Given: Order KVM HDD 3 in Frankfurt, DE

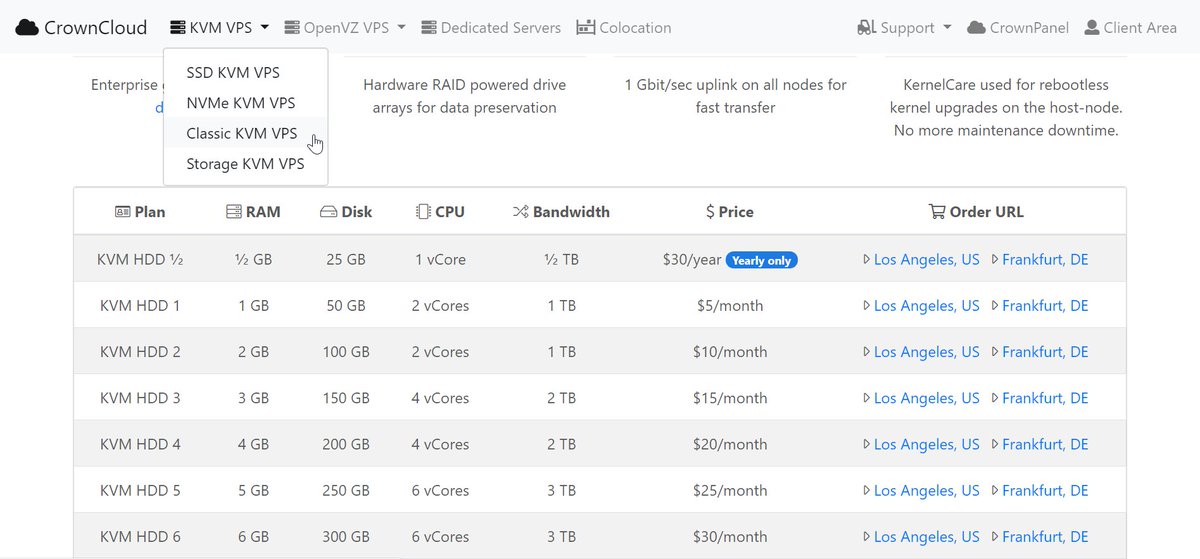Looking at the screenshot, I should click(x=1045, y=398).
